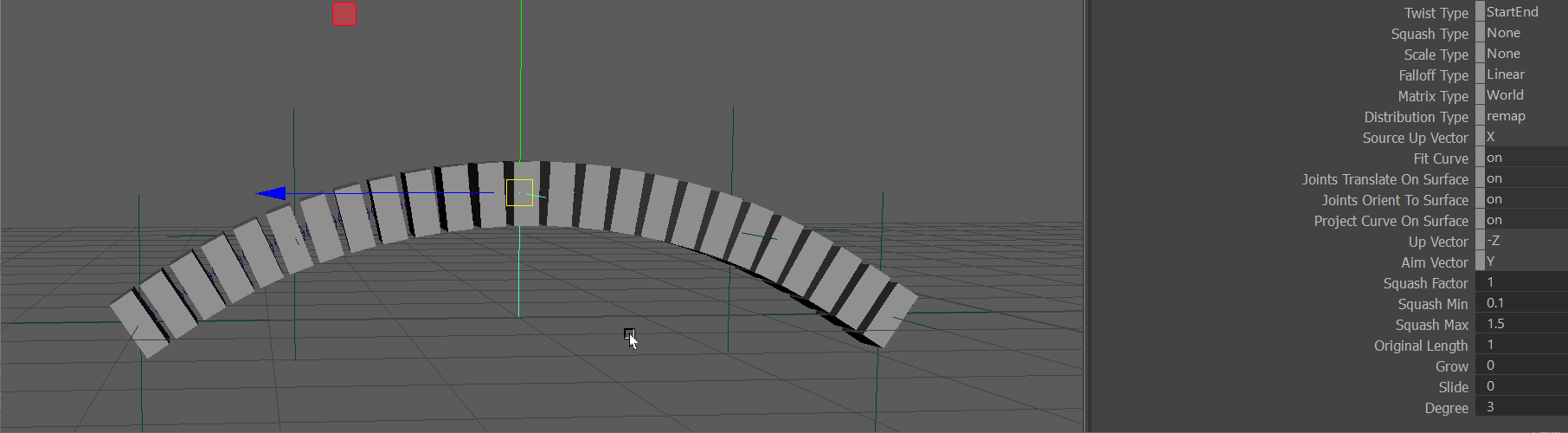Click the Squash Factor value field
Image resolution: width=1568 pixels, height=433 pixels.
1522,282
